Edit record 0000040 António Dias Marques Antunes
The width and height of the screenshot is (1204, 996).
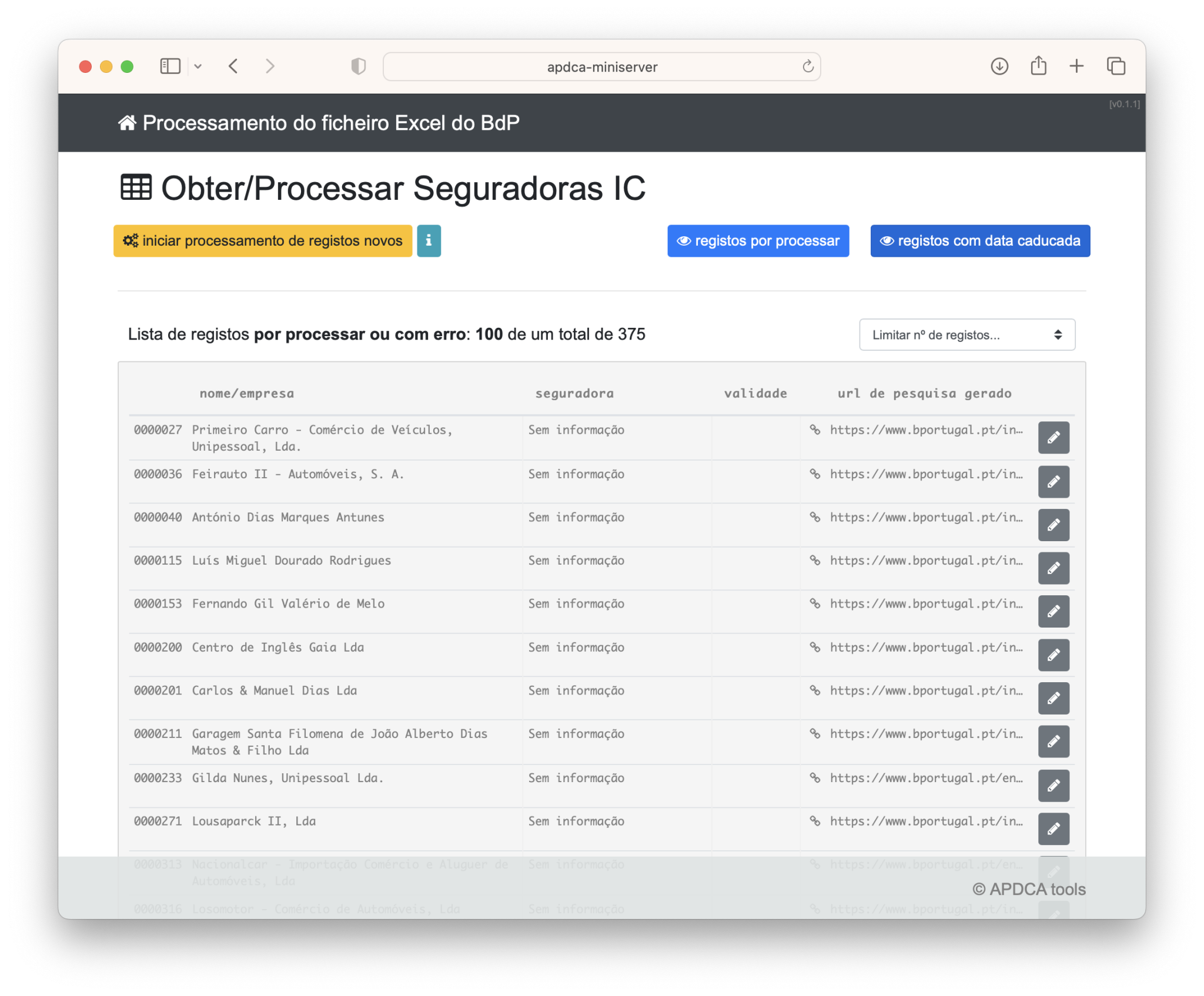[1053, 525]
